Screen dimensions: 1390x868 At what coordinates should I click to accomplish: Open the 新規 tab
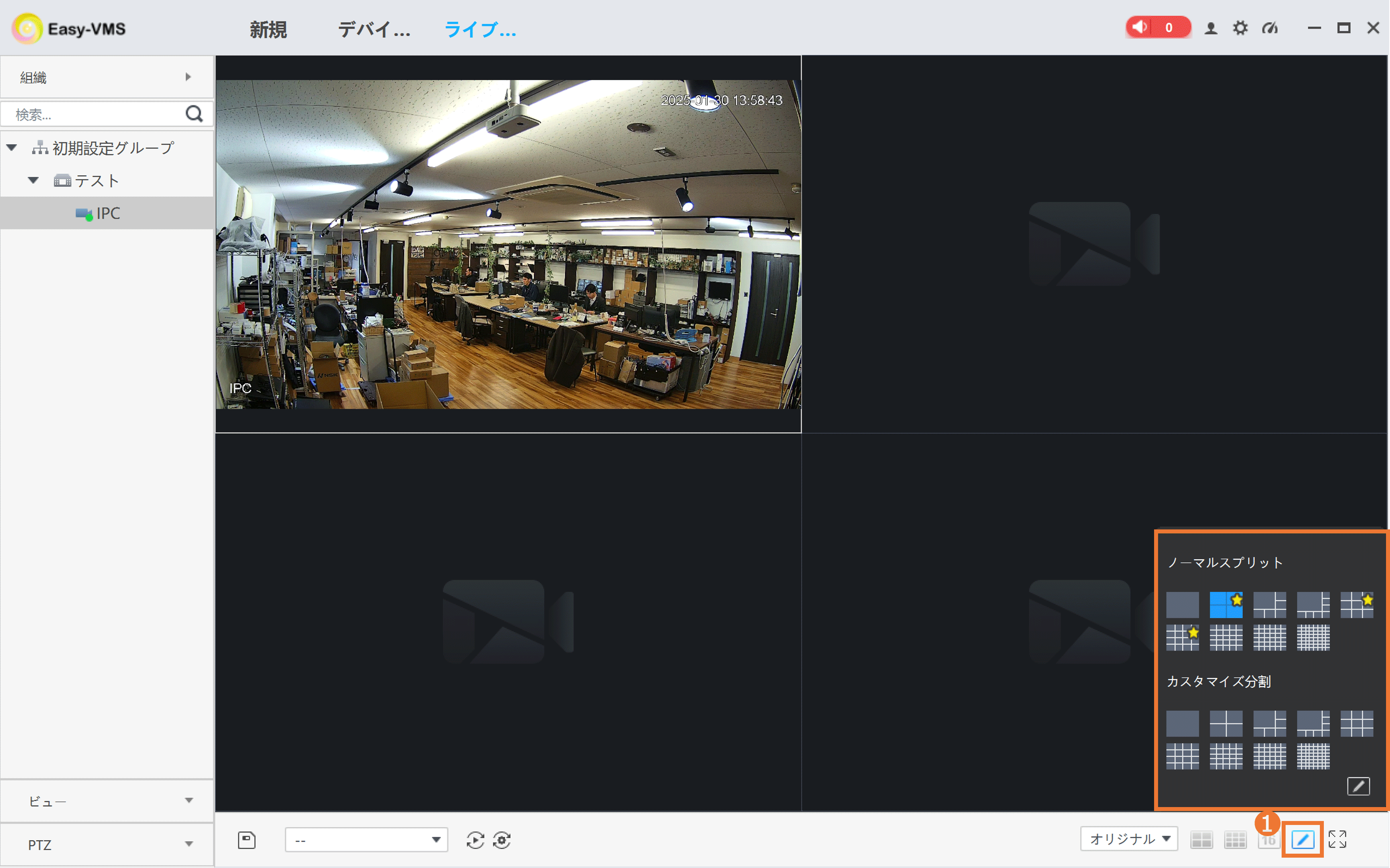(x=268, y=29)
